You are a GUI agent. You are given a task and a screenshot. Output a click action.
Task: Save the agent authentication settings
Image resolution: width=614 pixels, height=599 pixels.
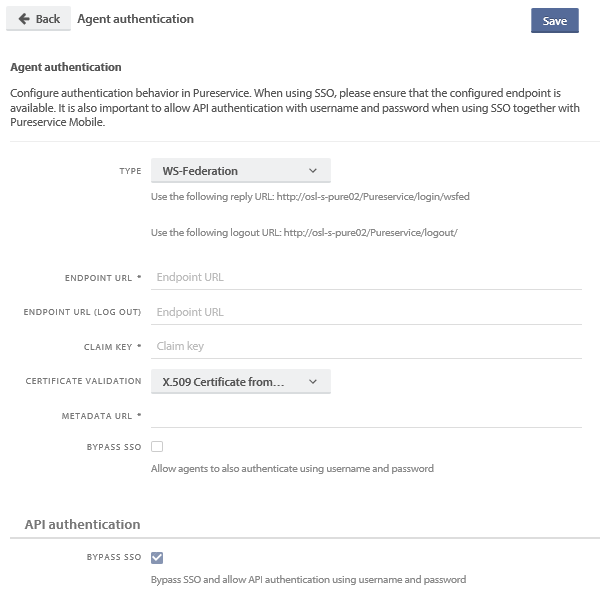(554, 21)
